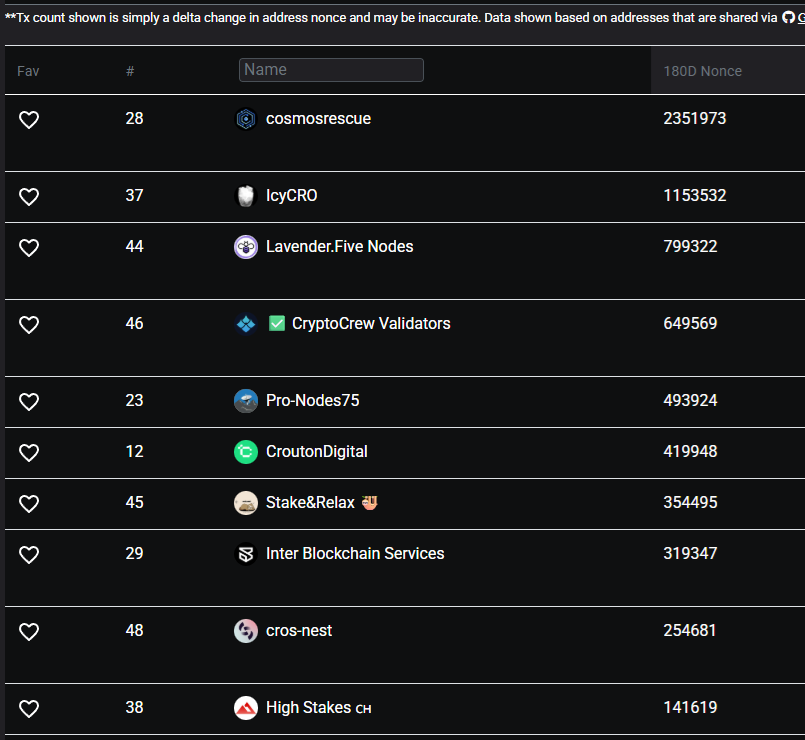Open the GitHub icon link in the notice

coord(788,17)
